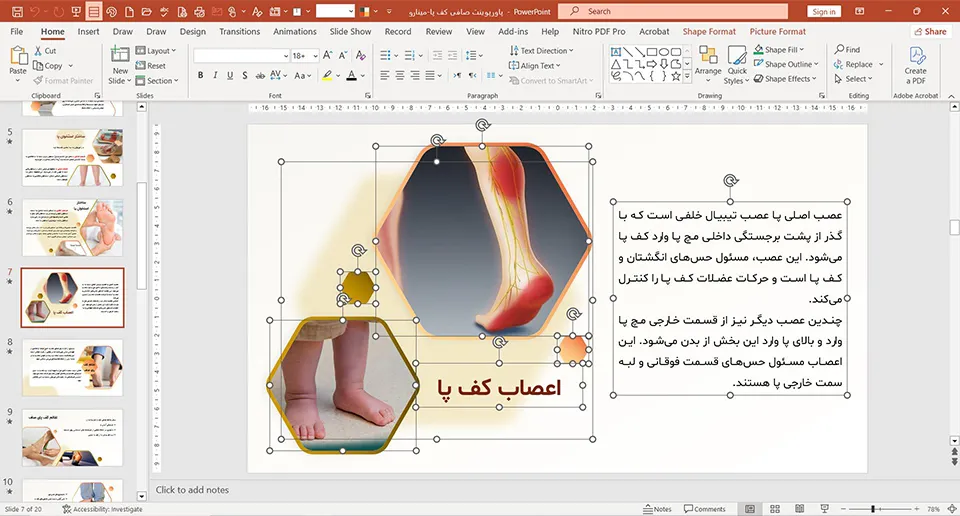Screen dimensions: 960x516
Task: Open Align Text dropdown
Action: tap(534, 65)
